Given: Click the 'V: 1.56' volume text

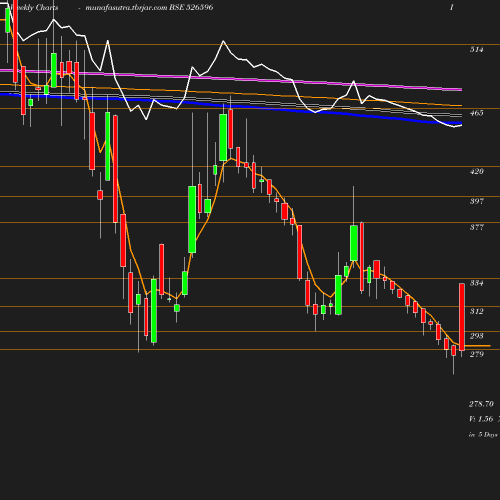Looking at the screenshot, I should click(481, 419).
